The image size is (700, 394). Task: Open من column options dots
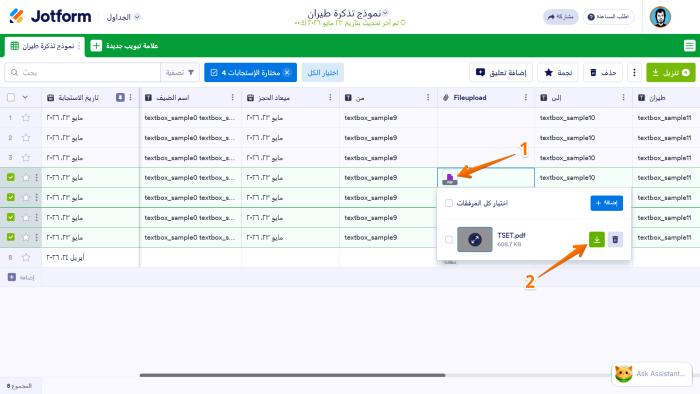click(428, 97)
